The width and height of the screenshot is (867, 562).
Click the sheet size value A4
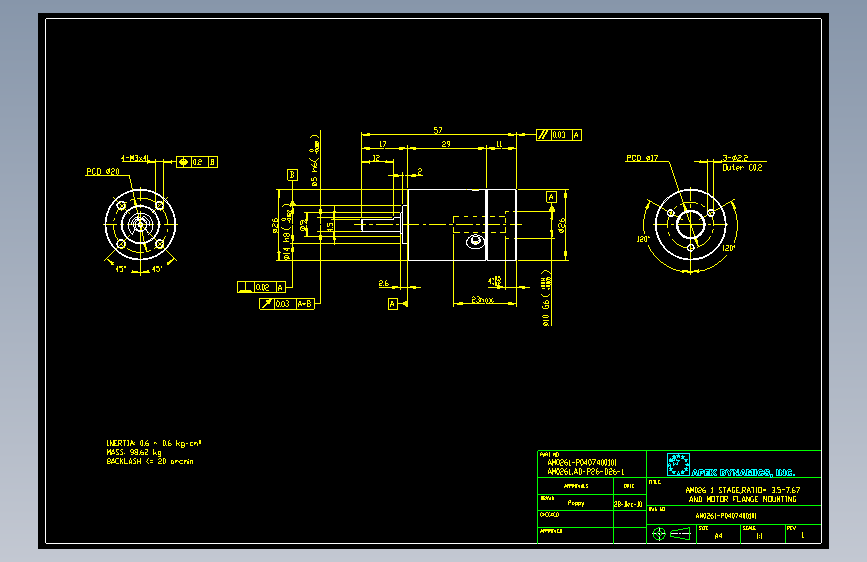tap(718, 536)
